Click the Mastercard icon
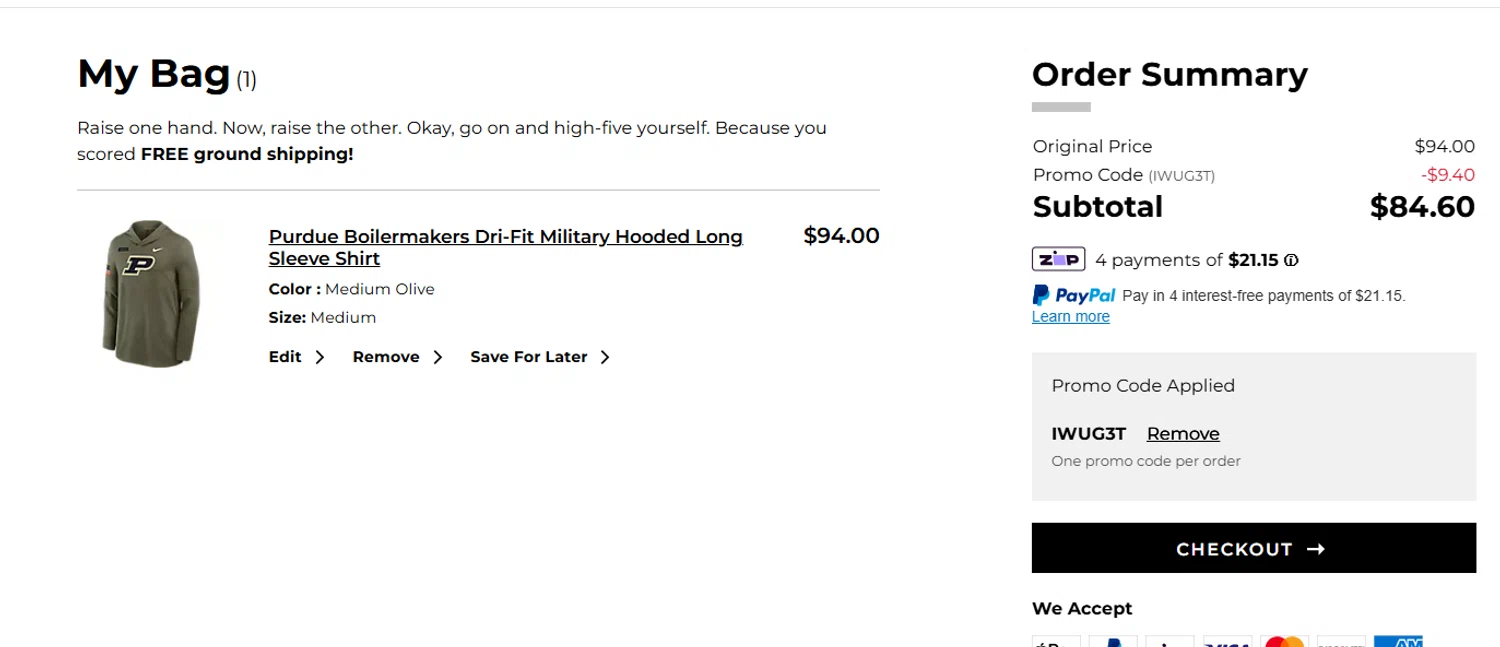 pos(1285,641)
